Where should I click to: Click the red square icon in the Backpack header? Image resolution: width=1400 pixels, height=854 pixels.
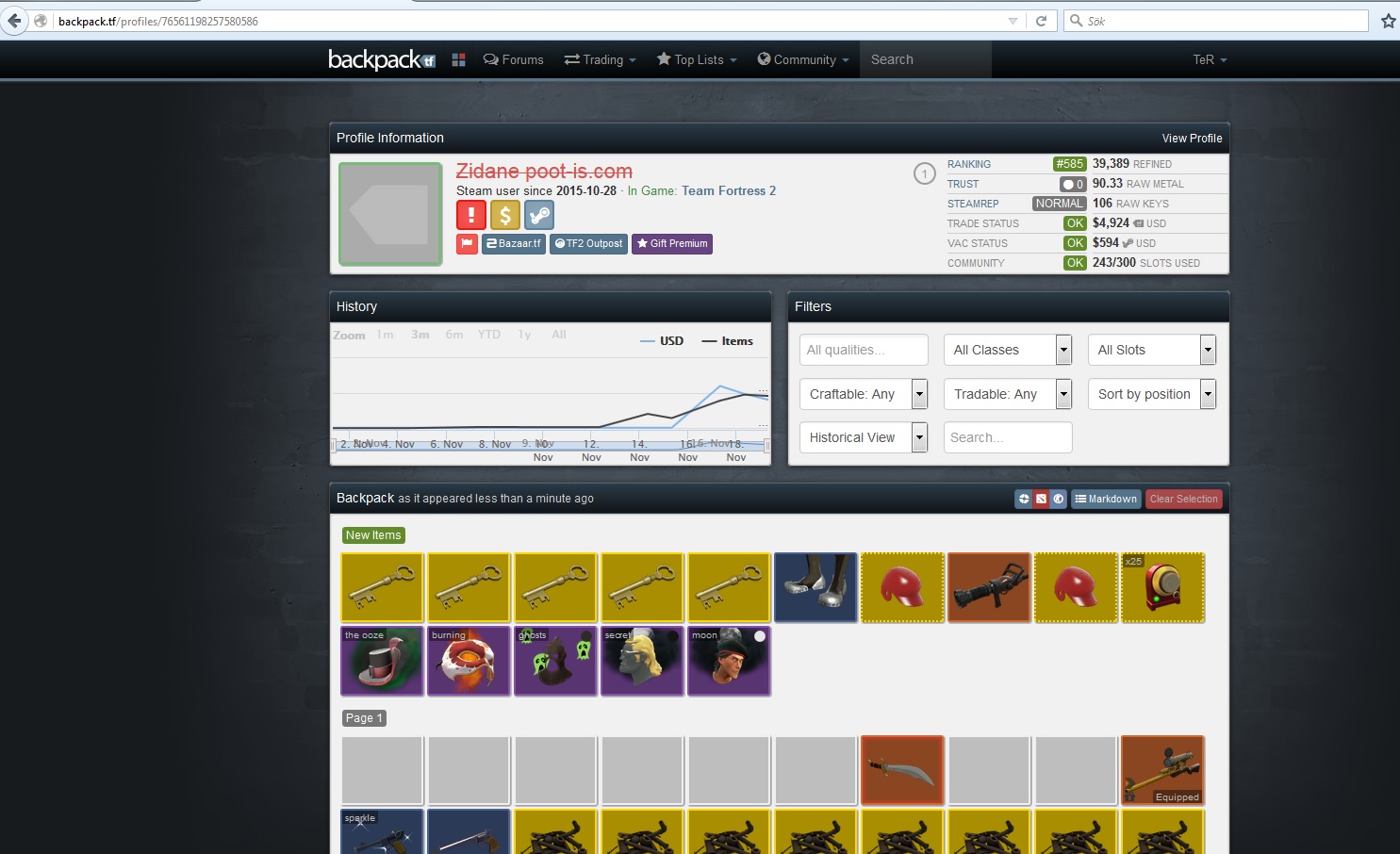click(1042, 499)
